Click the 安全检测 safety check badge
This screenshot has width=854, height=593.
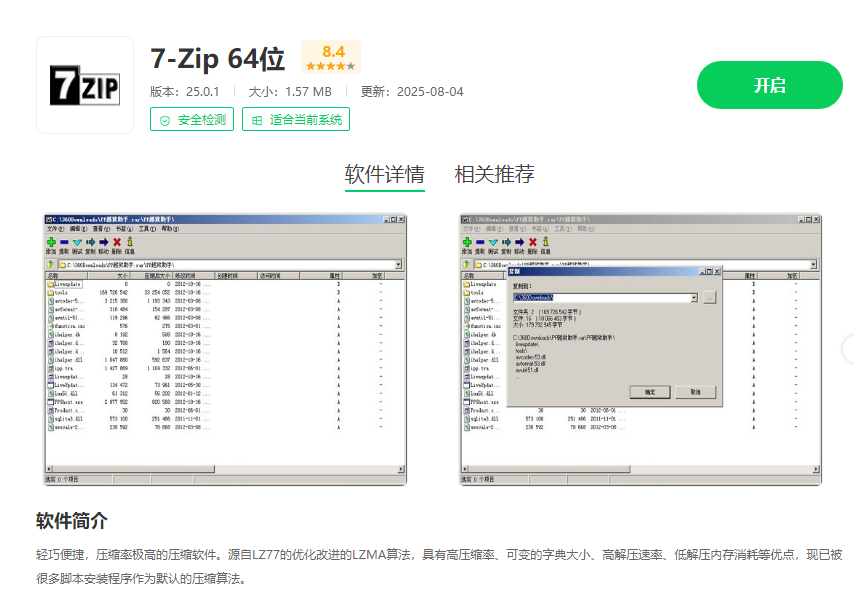coord(191,118)
